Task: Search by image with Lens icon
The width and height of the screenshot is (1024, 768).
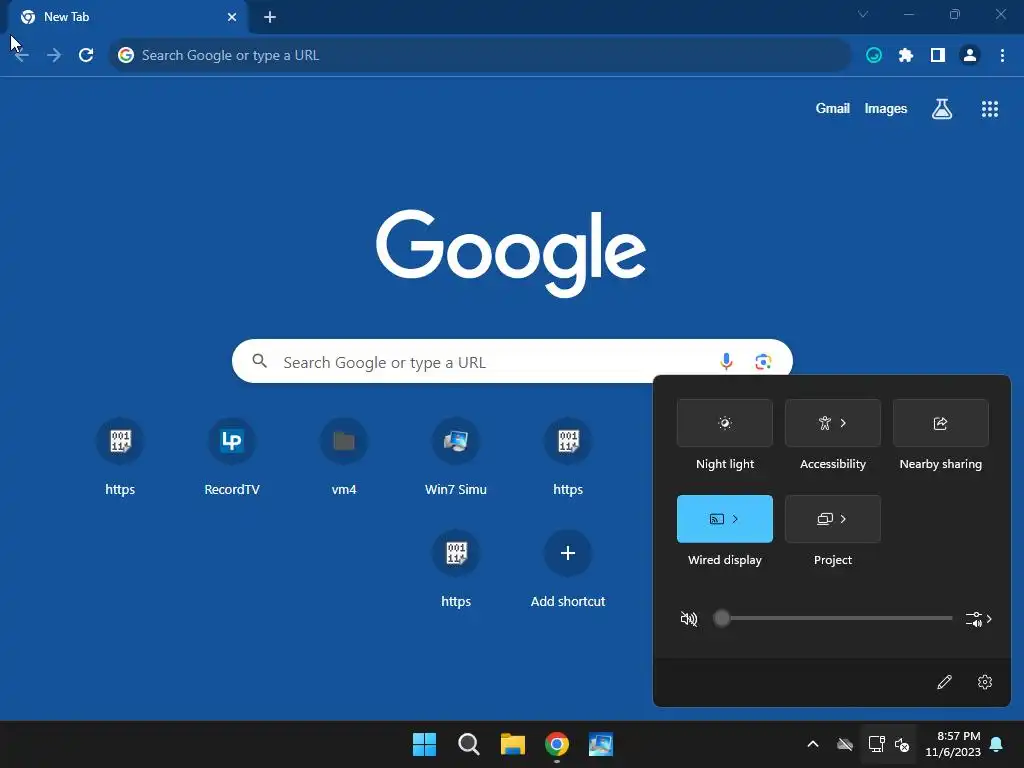Action: 763,361
